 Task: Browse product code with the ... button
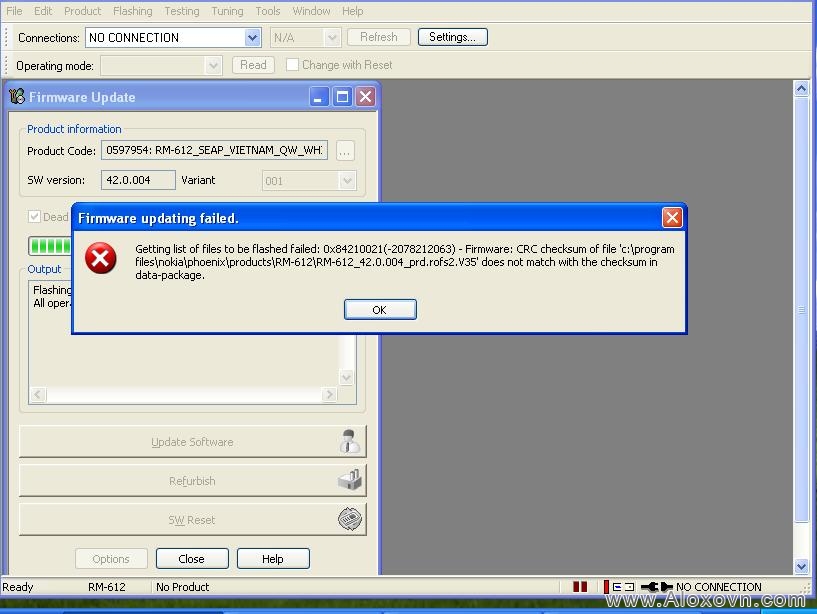[x=345, y=151]
